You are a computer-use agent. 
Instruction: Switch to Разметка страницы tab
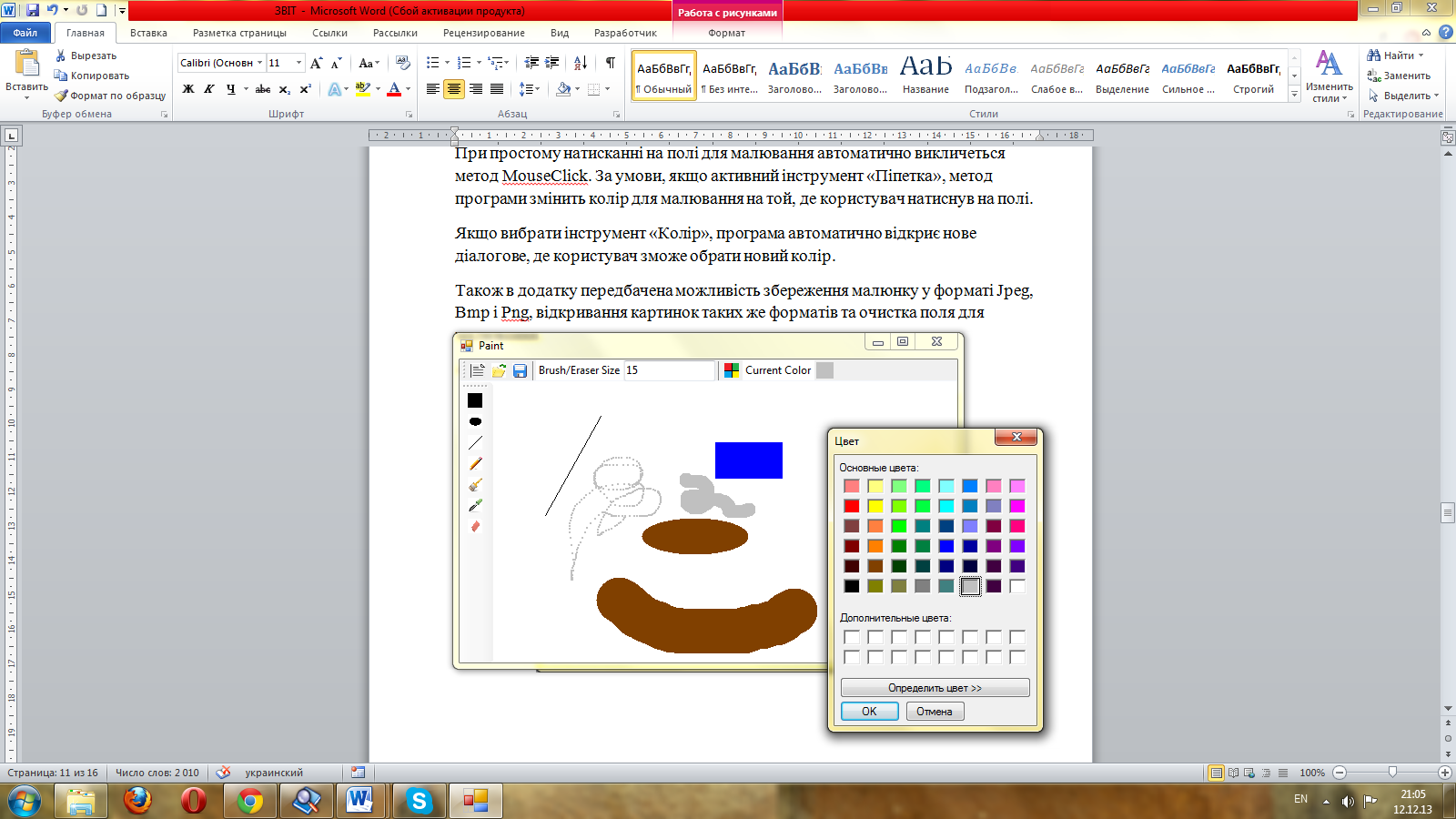(239, 33)
